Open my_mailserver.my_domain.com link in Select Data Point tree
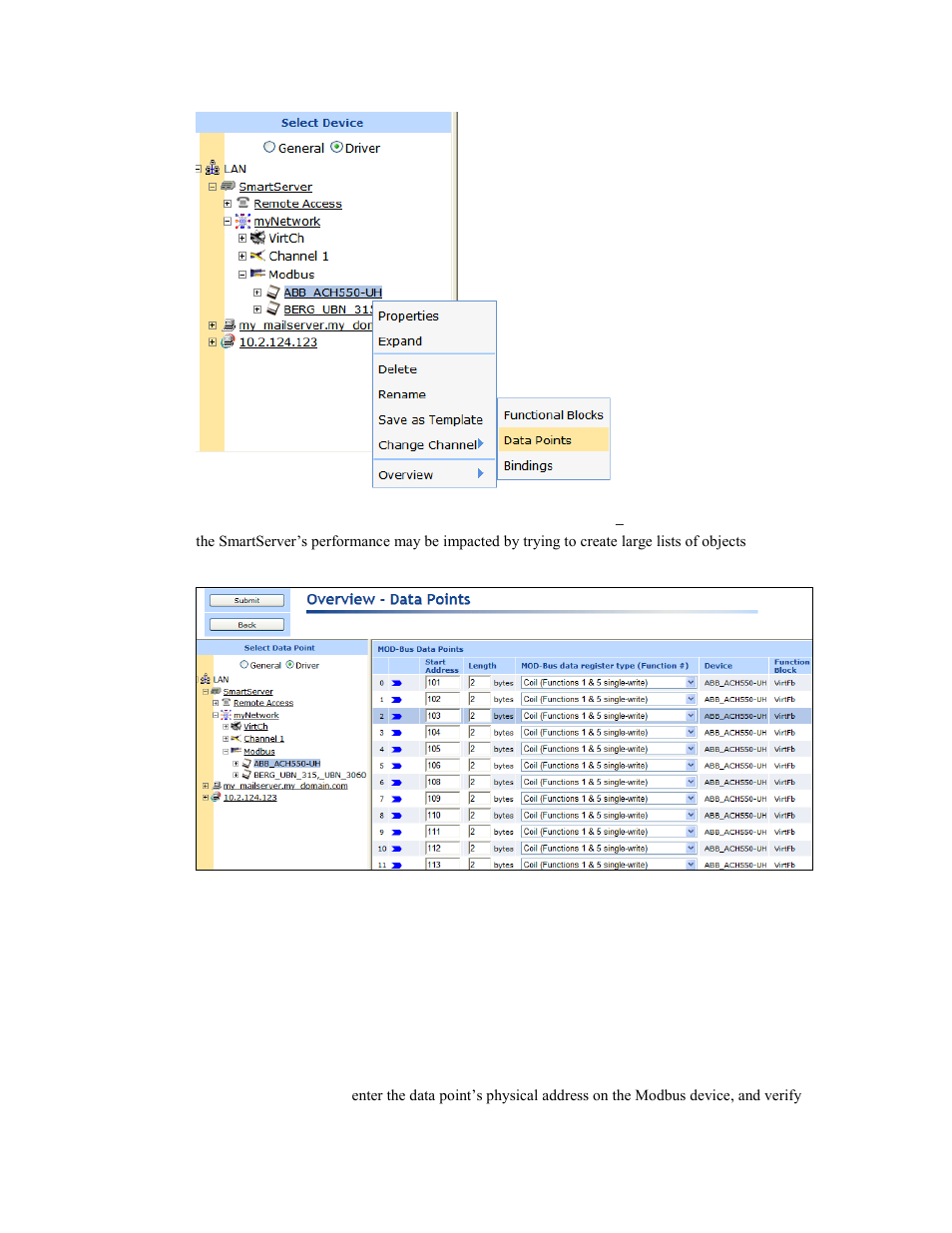 point(285,786)
